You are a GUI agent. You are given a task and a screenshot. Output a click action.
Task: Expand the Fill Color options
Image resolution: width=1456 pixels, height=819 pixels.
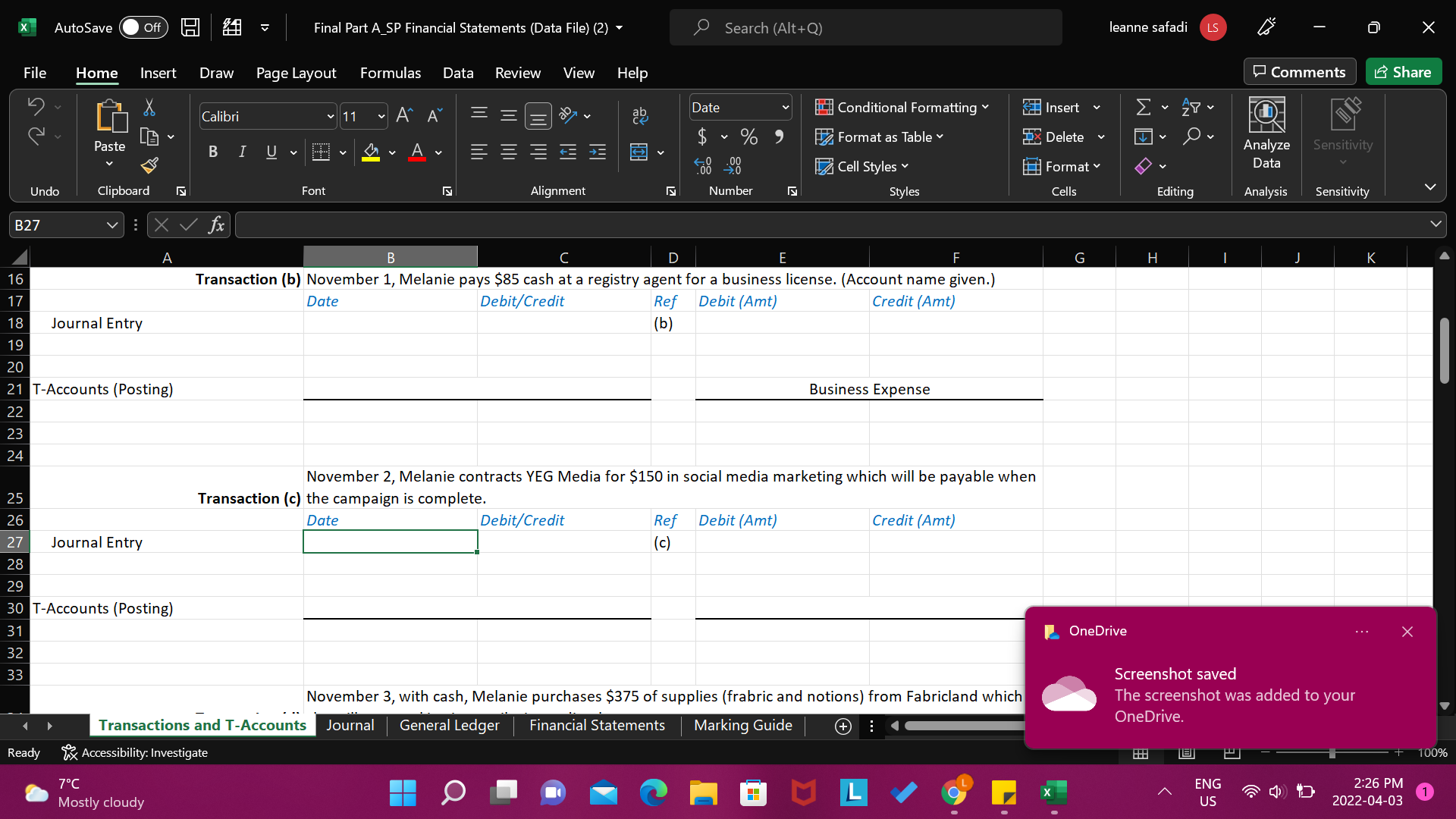coord(392,152)
